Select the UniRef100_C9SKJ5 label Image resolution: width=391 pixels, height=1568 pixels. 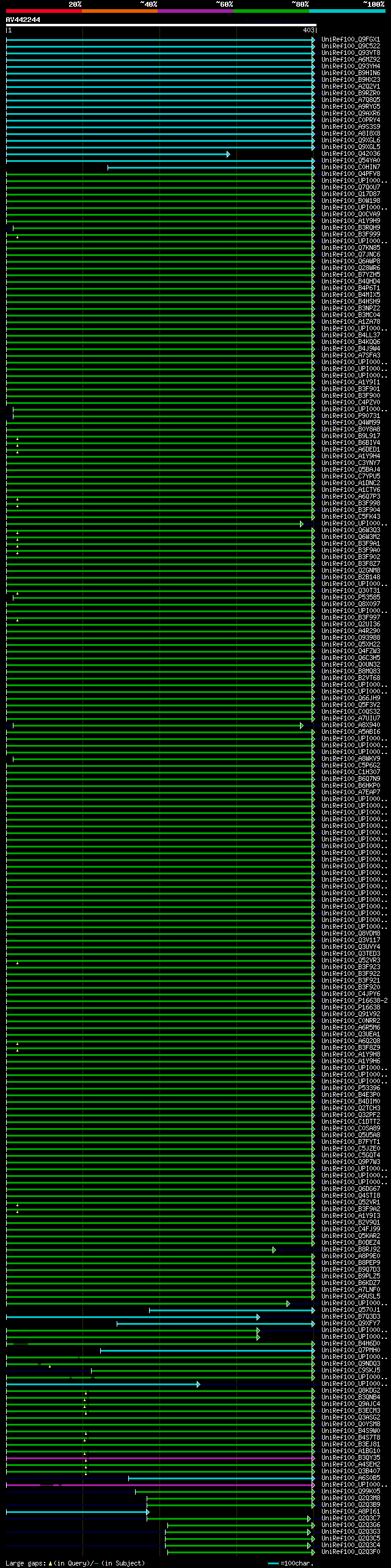351,1371
